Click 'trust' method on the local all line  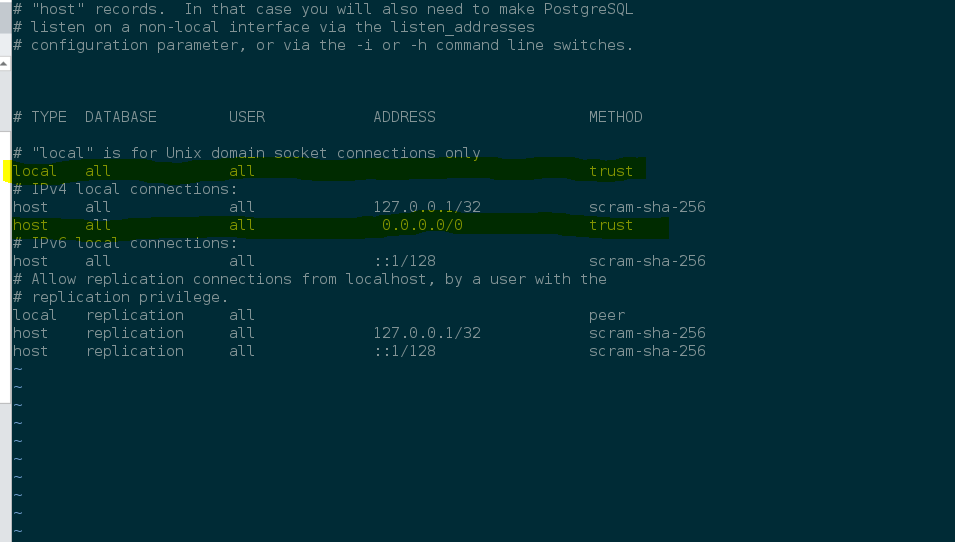click(611, 171)
